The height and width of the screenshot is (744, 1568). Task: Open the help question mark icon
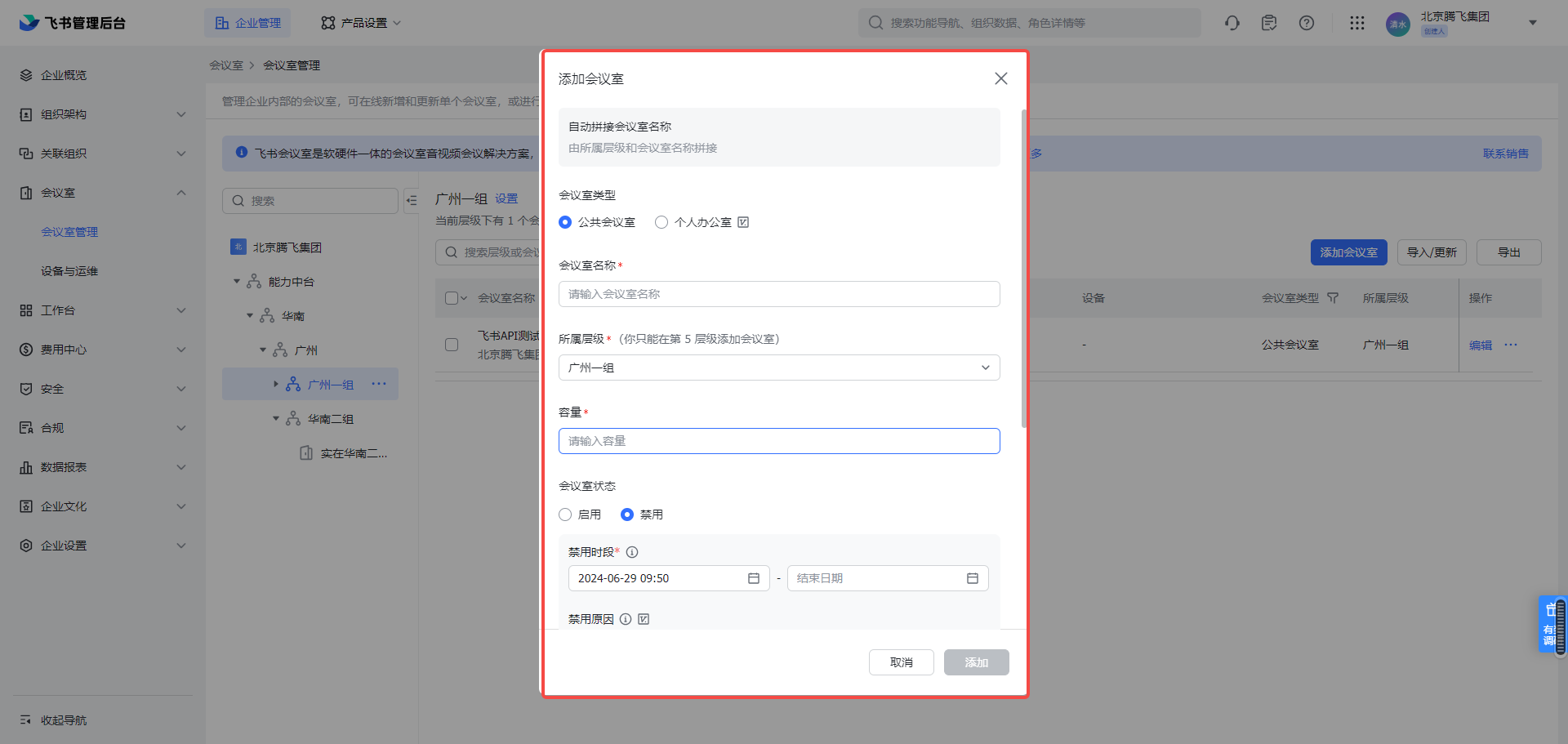tap(1307, 23)
